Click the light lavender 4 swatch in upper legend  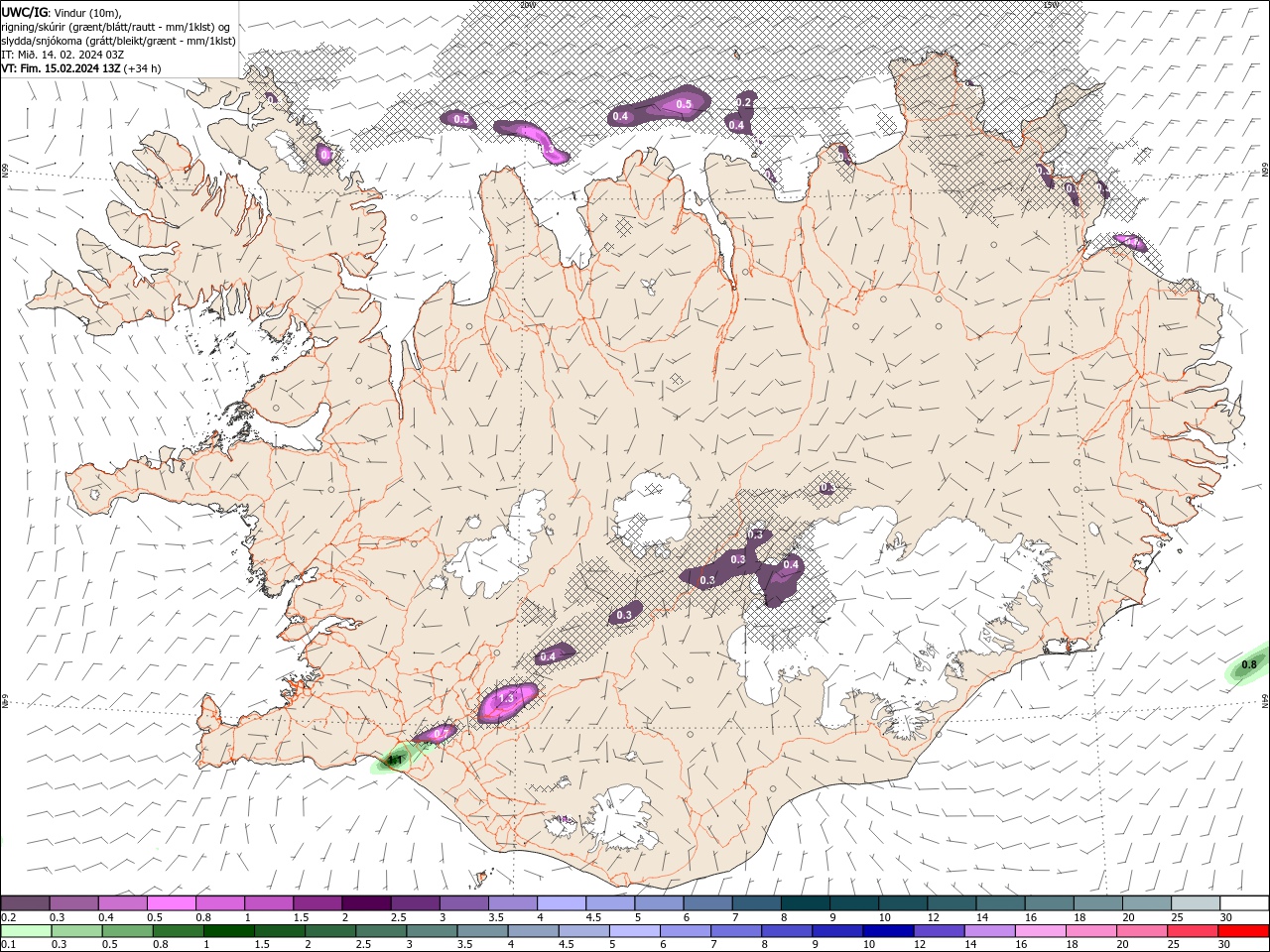[x=561, y=902]
